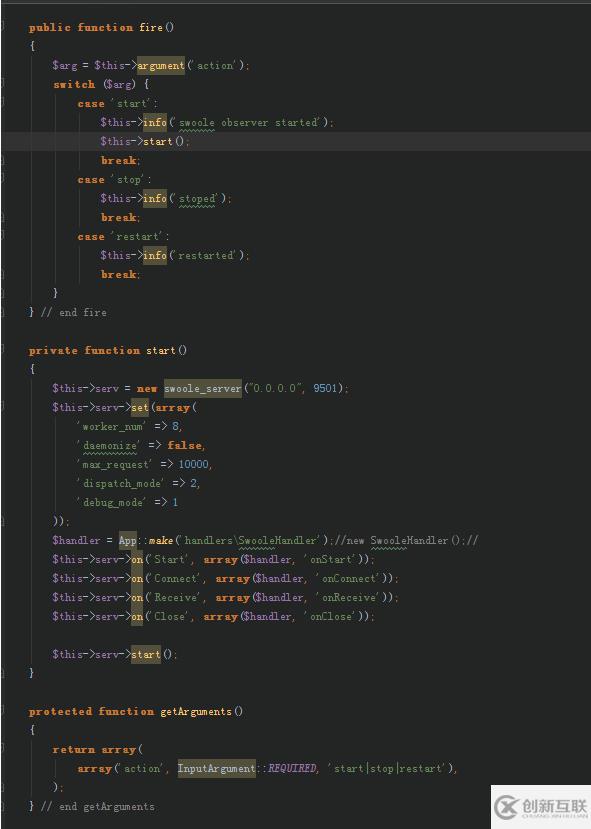
Task: Click the 'swoole observer started' string
Action: pyautogui.click(x=248, y=123)
